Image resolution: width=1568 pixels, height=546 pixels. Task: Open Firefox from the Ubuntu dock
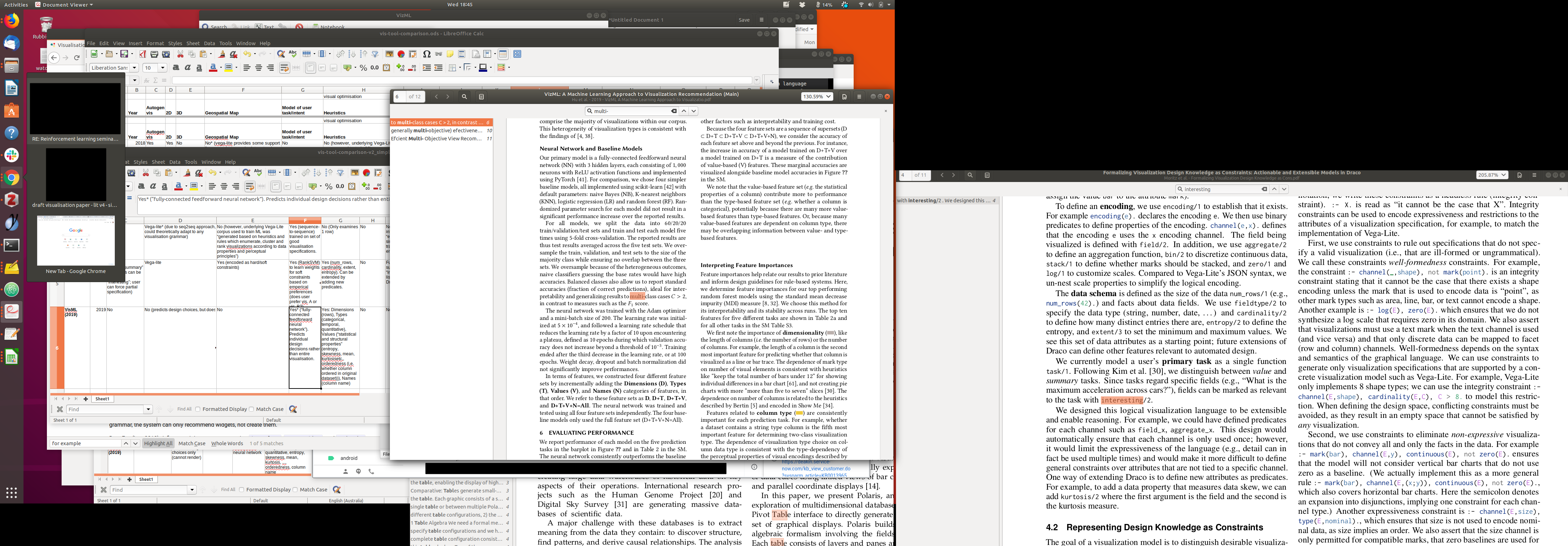click(12, 21)
